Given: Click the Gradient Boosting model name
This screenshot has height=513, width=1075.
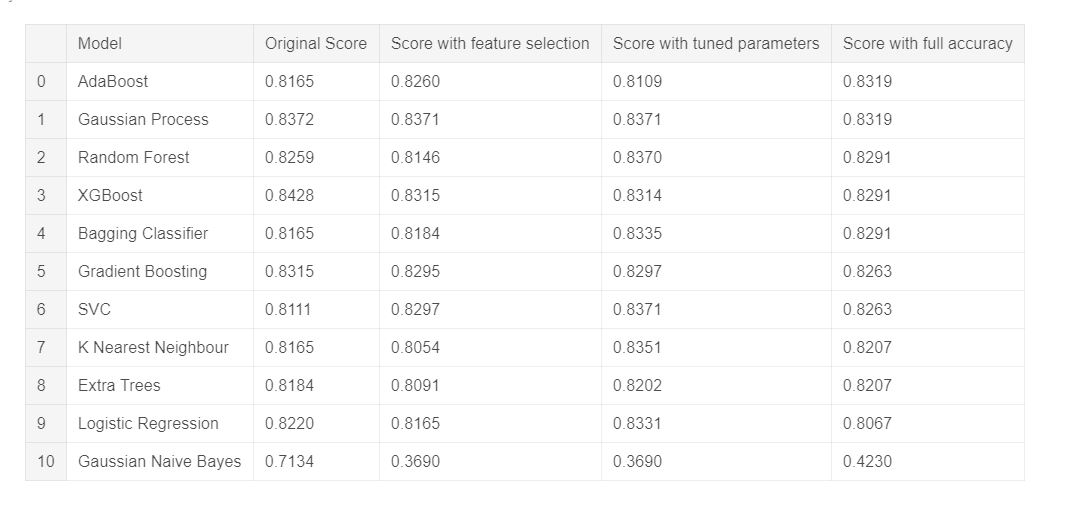Looking at the screenshot, I should (x=142, y=272).
